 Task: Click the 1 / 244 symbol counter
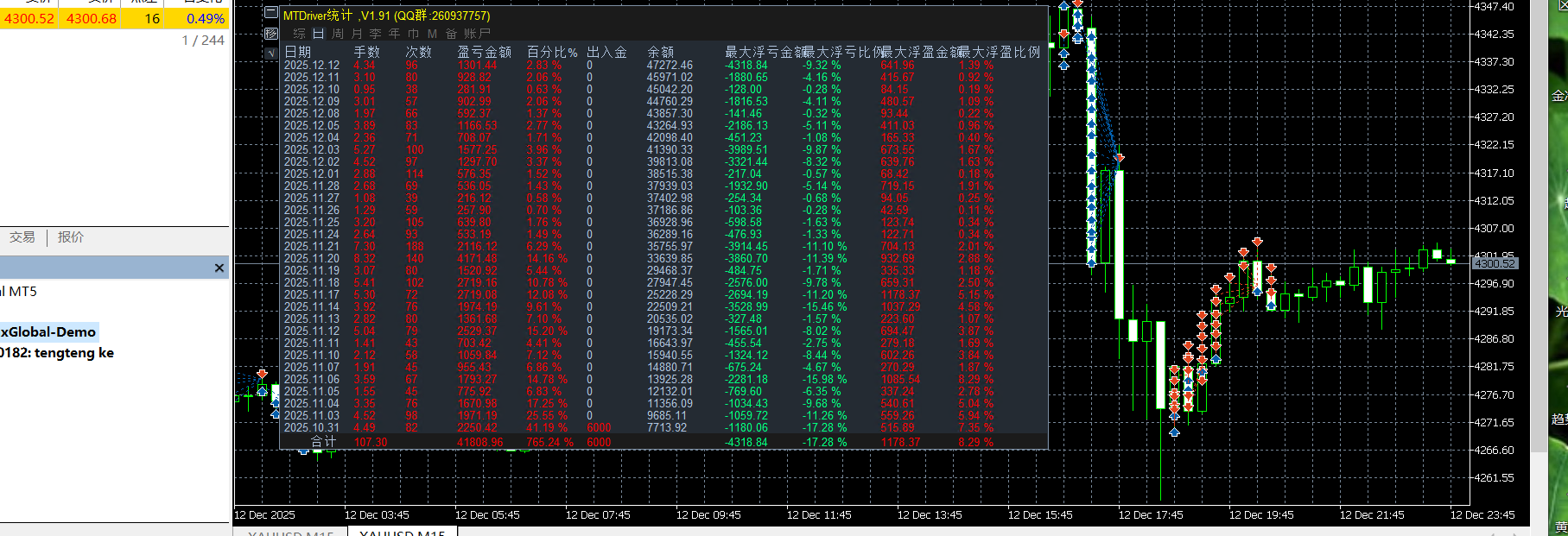click(x=203, y=41)
